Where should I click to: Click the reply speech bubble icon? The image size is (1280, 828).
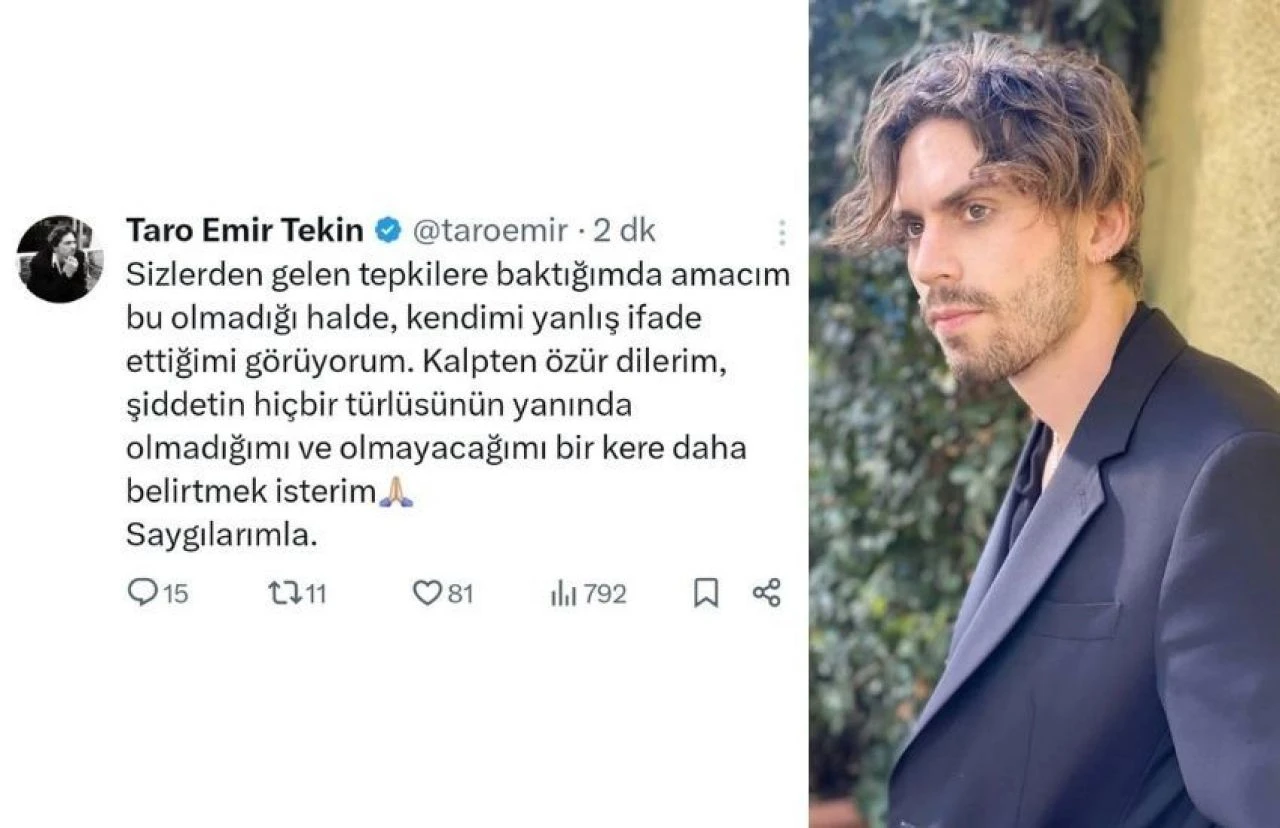click(143, 593)
